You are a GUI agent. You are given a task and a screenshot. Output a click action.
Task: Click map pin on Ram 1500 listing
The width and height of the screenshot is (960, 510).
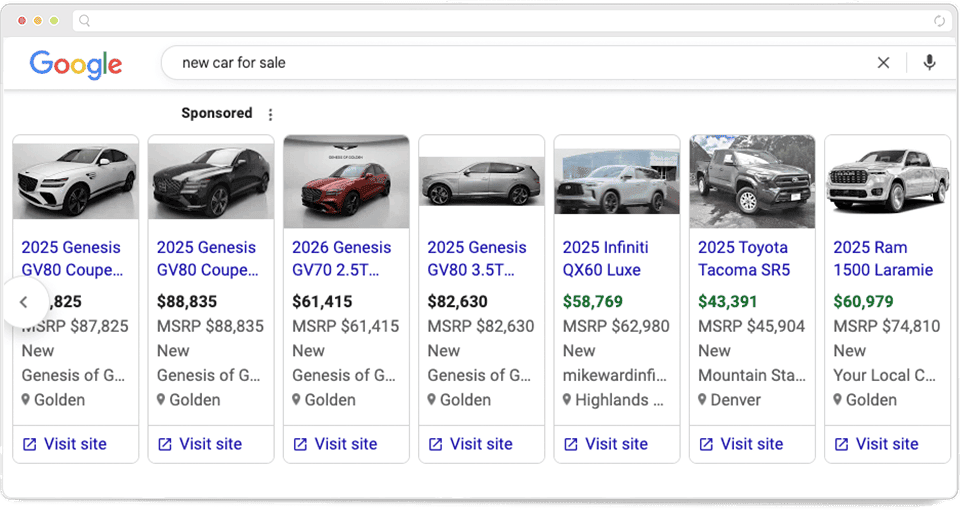tap(838, 400)
